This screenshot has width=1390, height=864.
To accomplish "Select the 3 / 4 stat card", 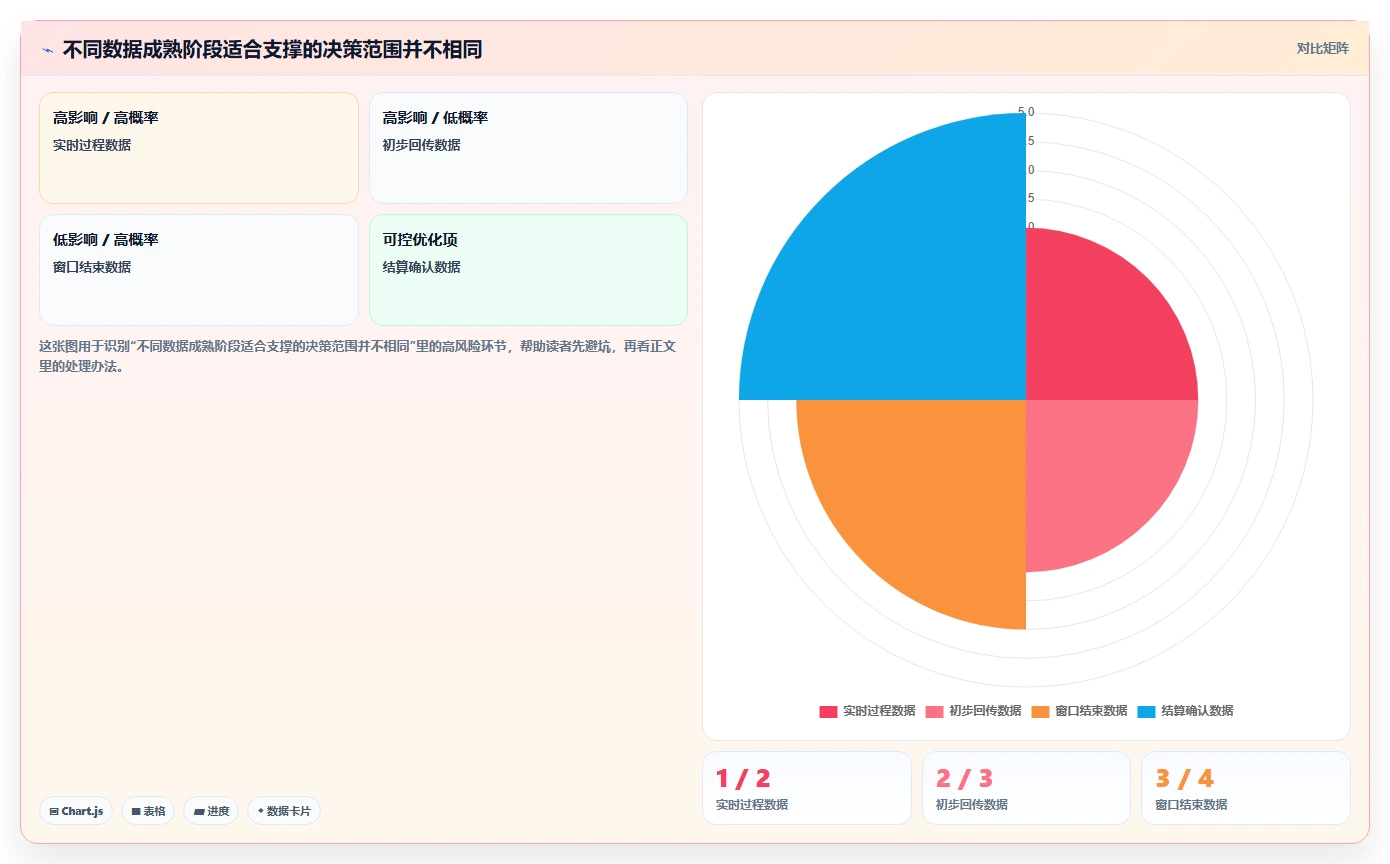I will click(1246, 788).
